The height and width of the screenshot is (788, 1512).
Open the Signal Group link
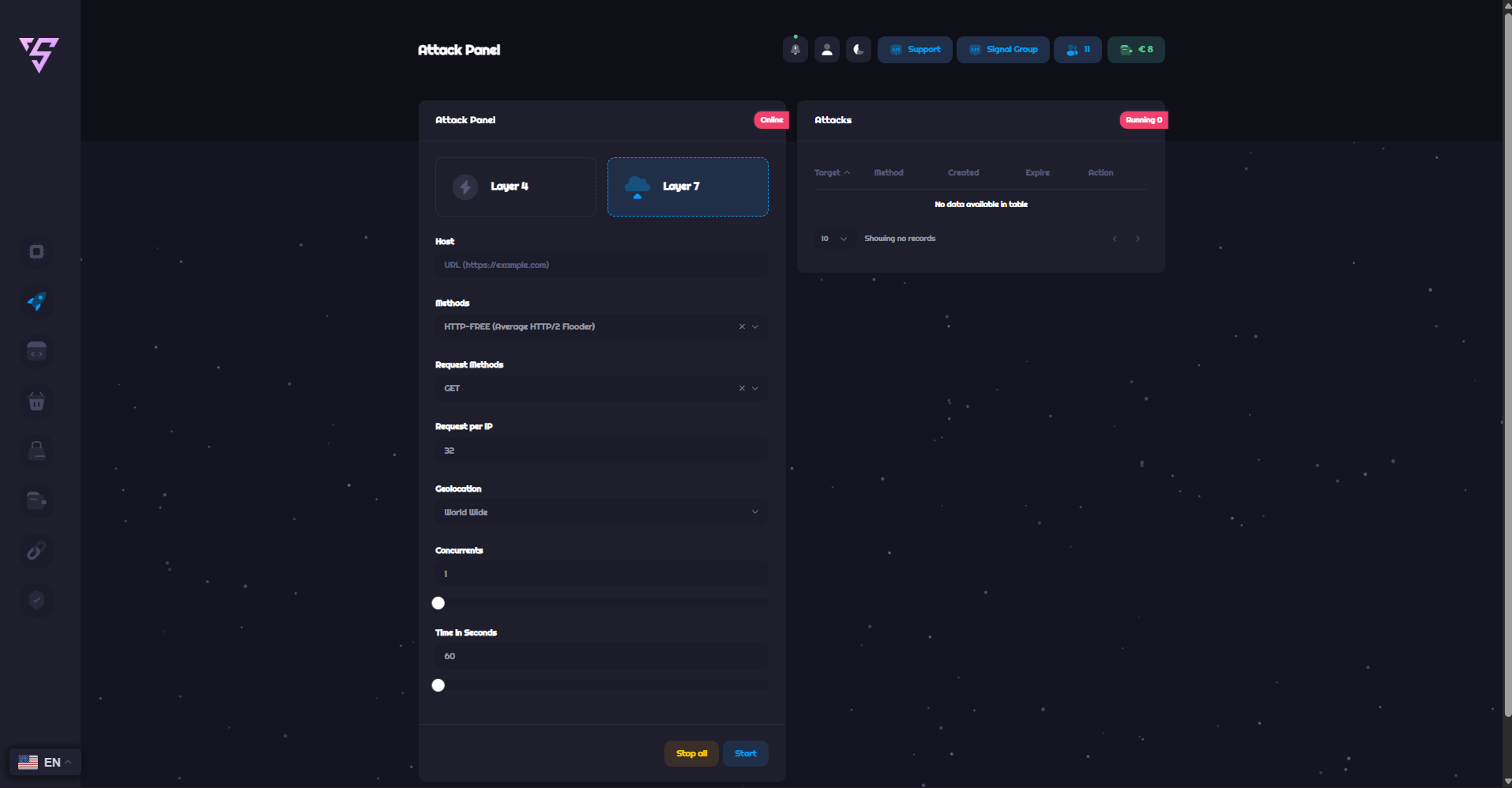(x=1002, y=50)
